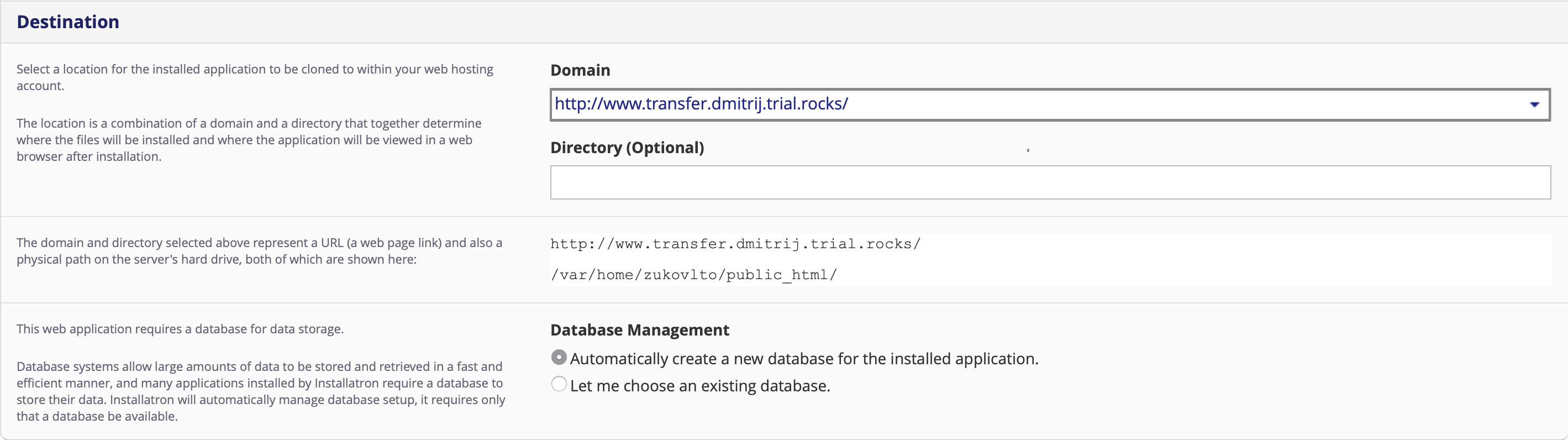
Task: Click the Domain dropdown arrow
Action: tap(1534, 104)
